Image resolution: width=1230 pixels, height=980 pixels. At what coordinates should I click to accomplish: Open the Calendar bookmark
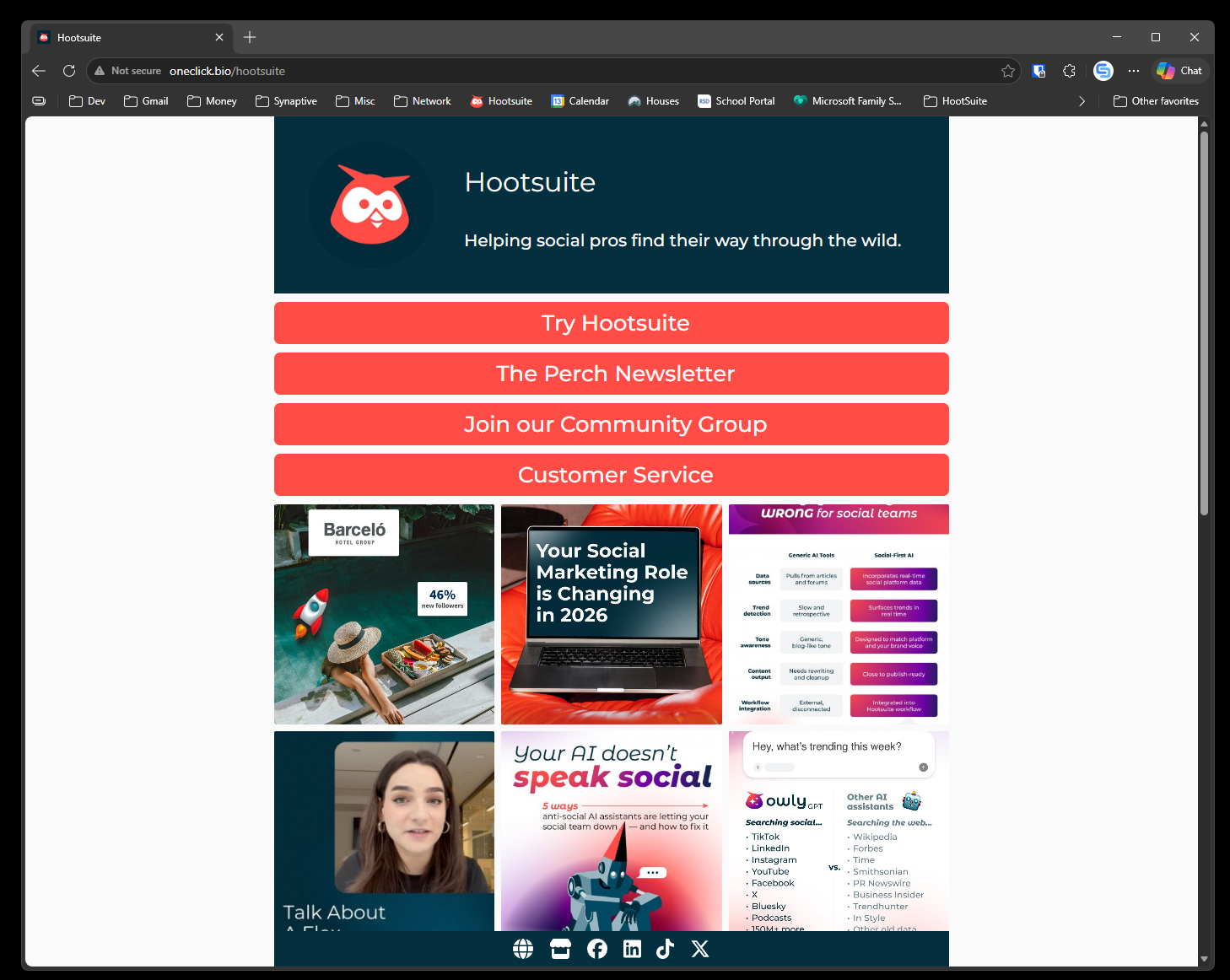click(x=580, y=101)
